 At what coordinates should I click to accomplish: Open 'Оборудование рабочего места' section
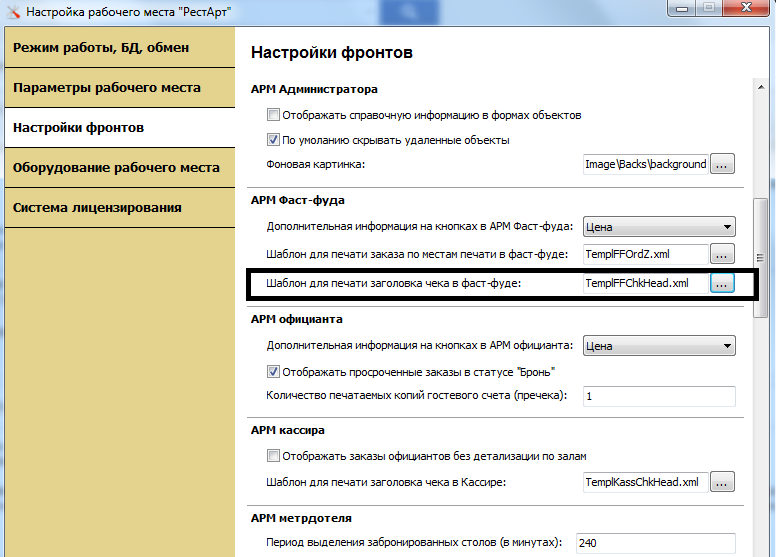coord(119,168)
